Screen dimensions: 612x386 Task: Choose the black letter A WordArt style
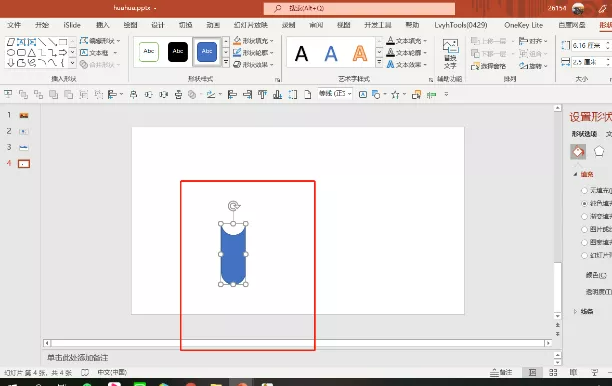click(301, 53)
